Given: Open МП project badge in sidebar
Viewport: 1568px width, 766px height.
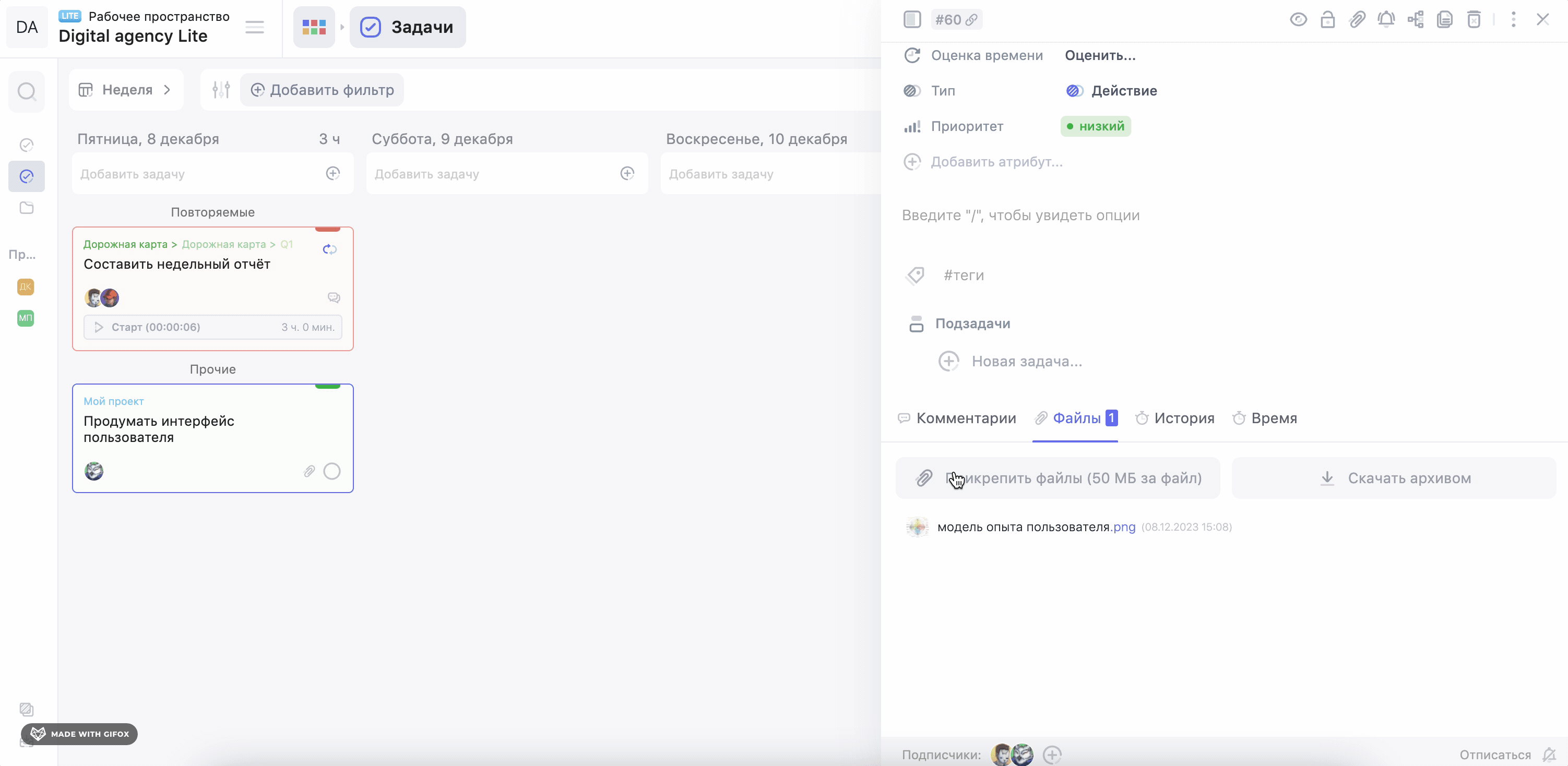Looking at the screenshot, I should [x=26, y=318].
